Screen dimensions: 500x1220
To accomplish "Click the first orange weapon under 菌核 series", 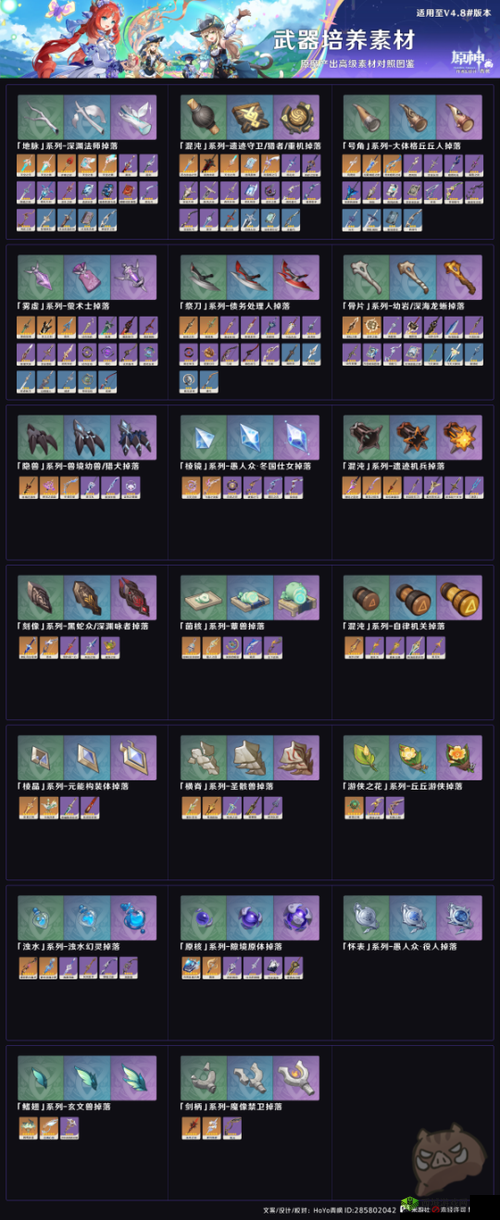I will click(190, 647).
